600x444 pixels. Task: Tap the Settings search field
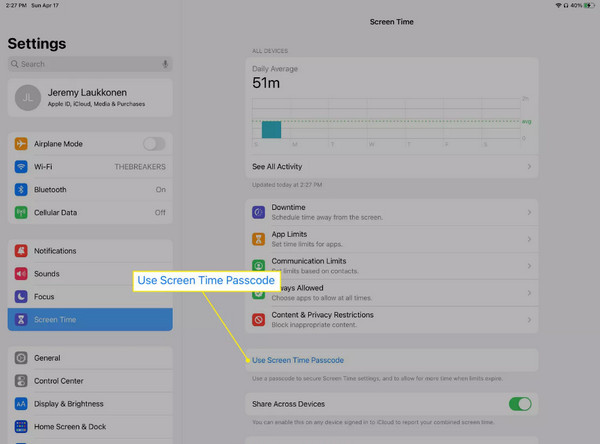(x=90, y=64)
